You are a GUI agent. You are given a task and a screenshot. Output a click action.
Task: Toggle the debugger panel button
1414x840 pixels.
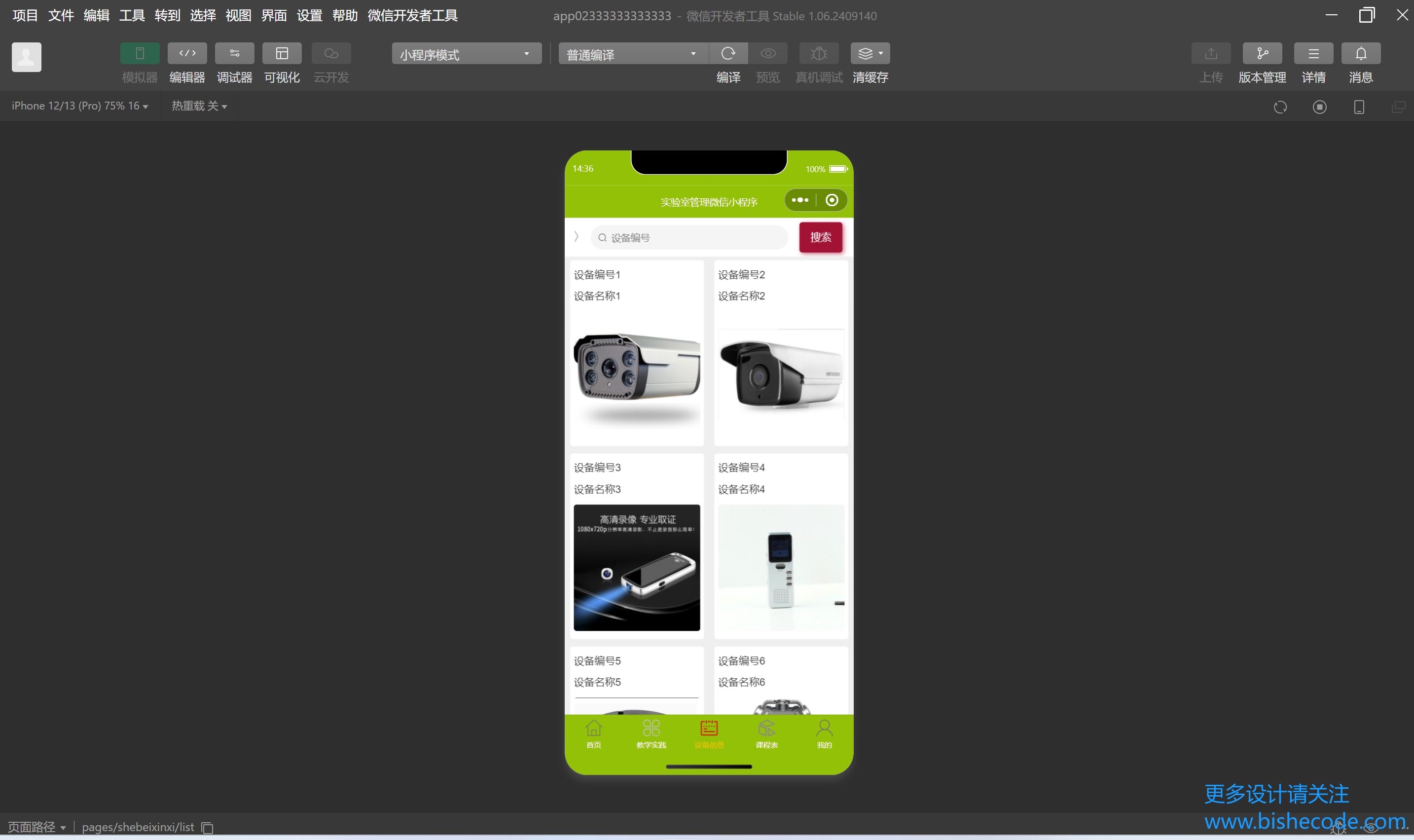coord(234,54)
